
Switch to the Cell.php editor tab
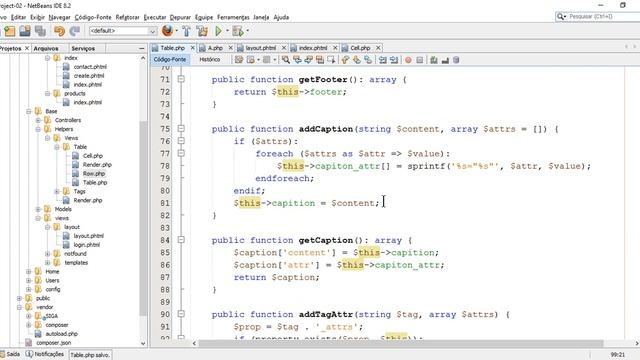[x=360, y=48]
